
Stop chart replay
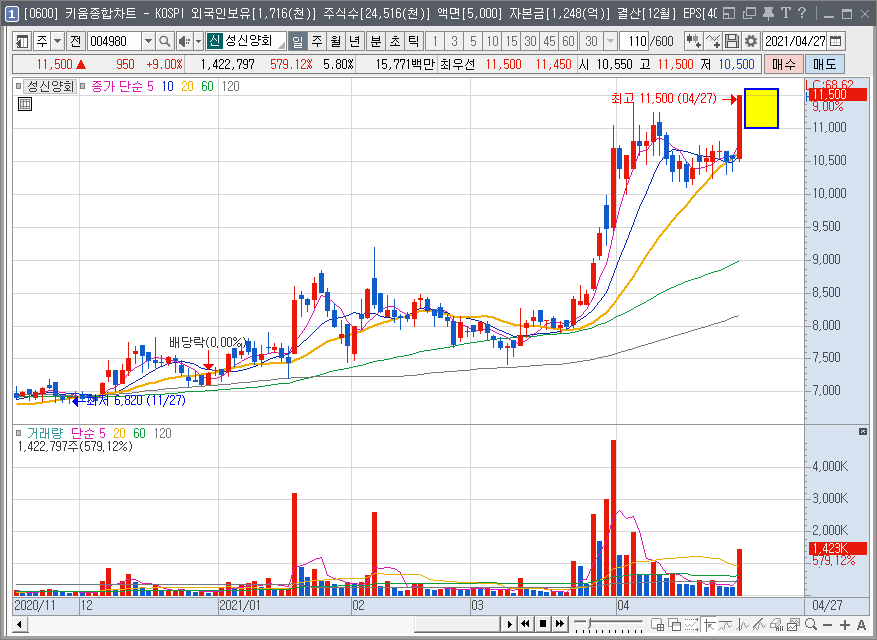point(542,624)
